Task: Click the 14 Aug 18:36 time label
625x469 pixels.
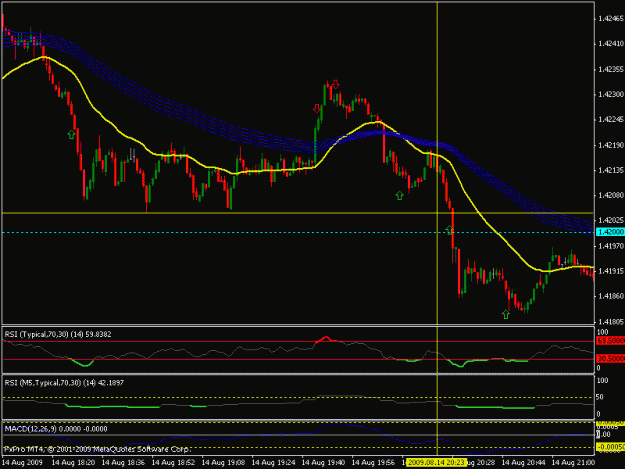Action: [123, 462]
